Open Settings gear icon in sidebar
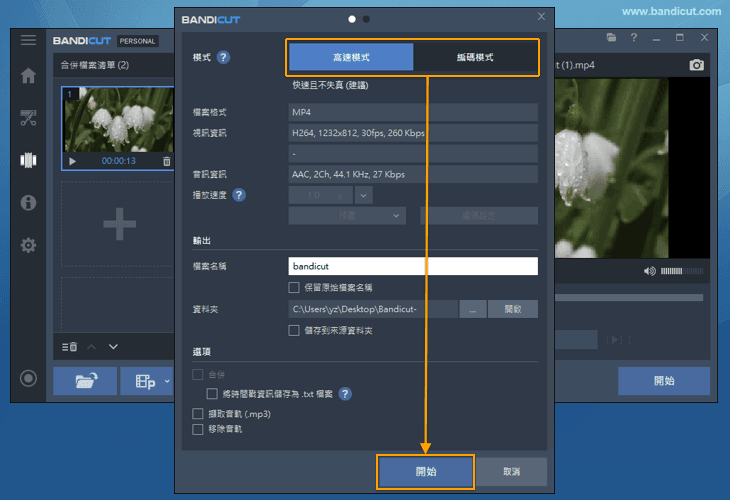Image resolution: width=730 pixels, height=500 pixels. coord(28,245)
